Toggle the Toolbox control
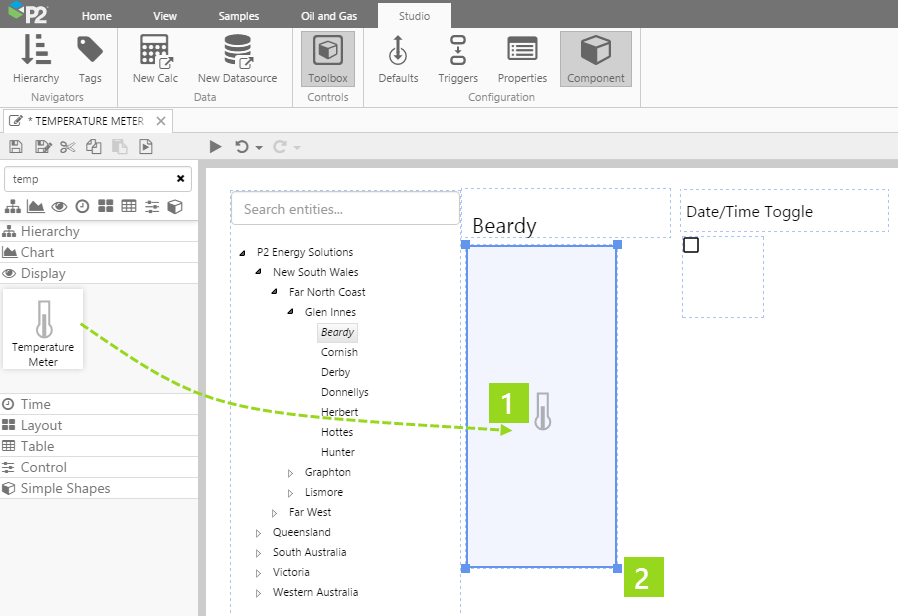The width and height of the screenshot is (898, 616). [x=328, y=59]
